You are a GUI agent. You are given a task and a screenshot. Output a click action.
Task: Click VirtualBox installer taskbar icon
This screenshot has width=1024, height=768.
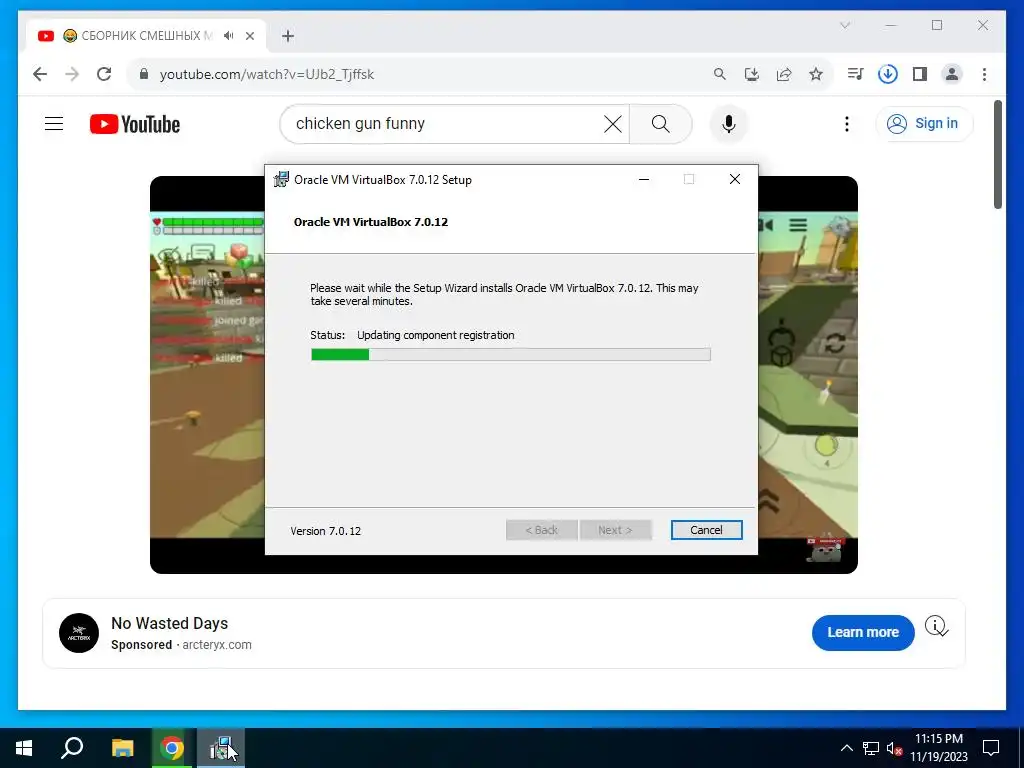click(x=221, y=748)
